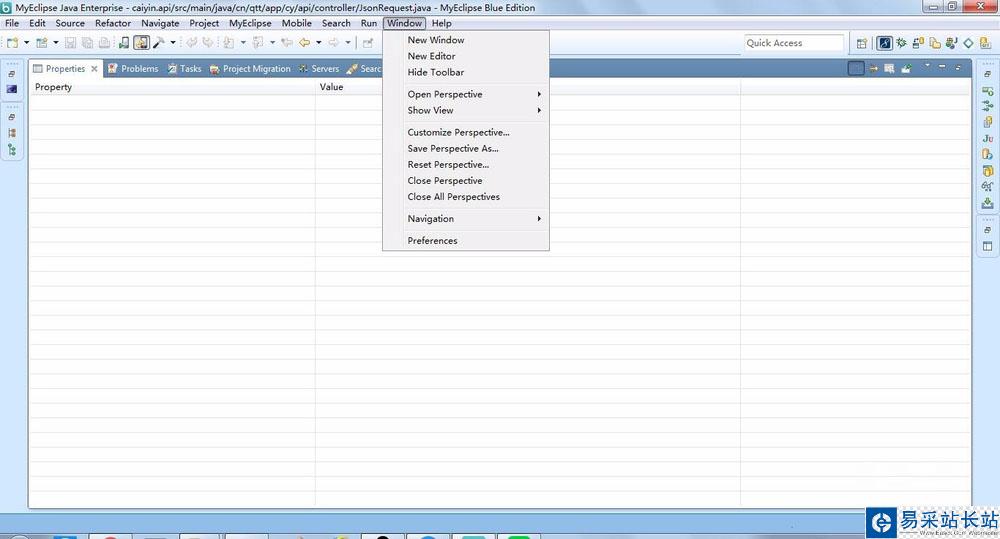
Task: Open the Forward history dropdown arrow
Action: click(x=348, y=43)
